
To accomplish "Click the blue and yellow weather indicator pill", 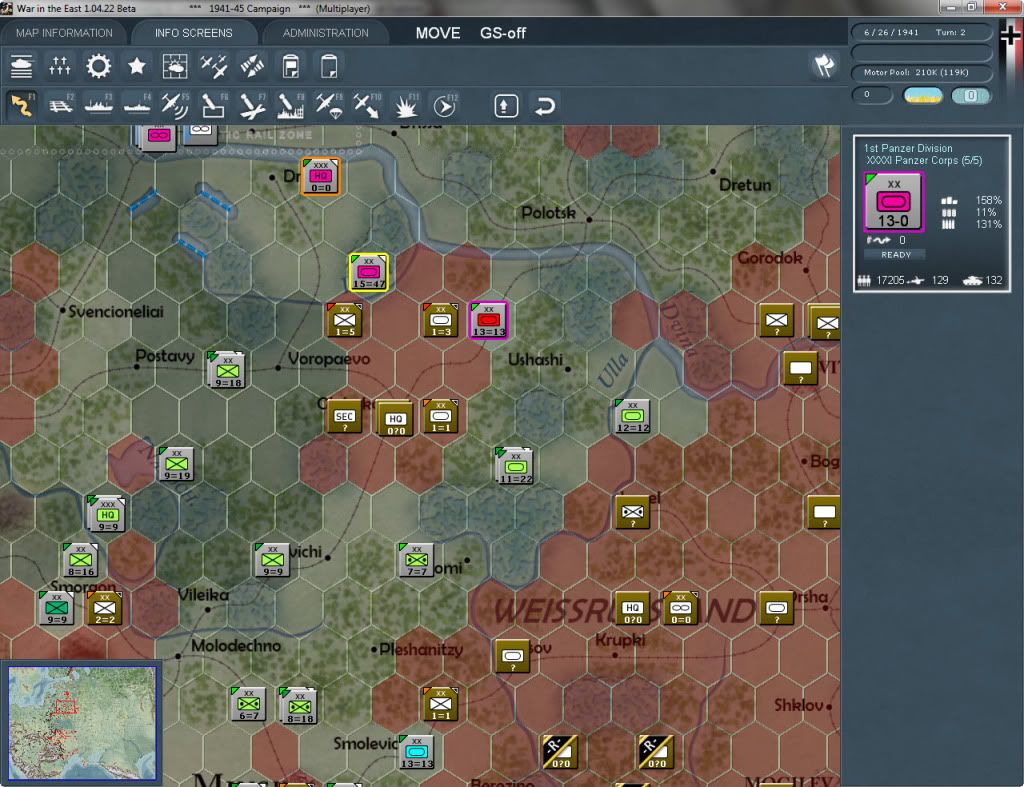I will tap(922, 95).
